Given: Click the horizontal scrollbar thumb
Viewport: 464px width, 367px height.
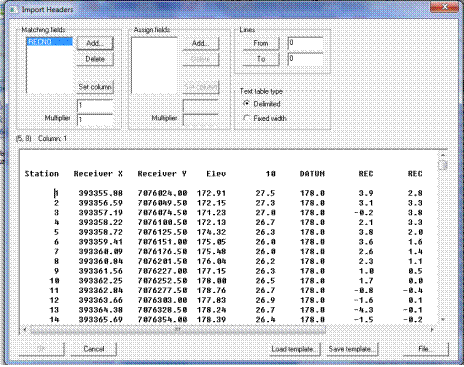Looking at the screenshot, I should coord(178,330).
